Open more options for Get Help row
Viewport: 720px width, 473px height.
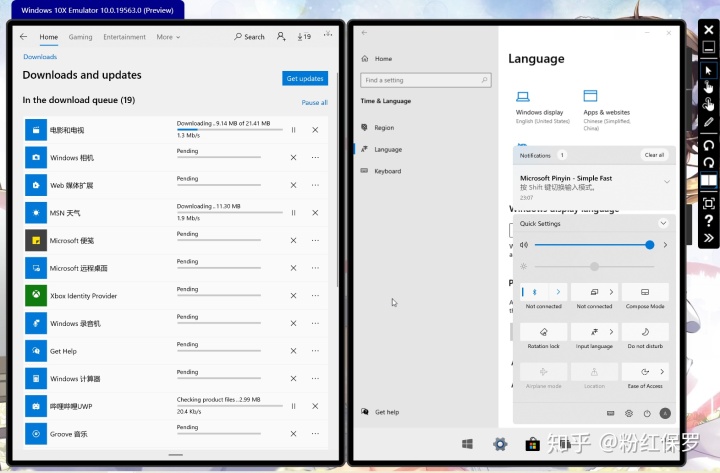[315, 351]
